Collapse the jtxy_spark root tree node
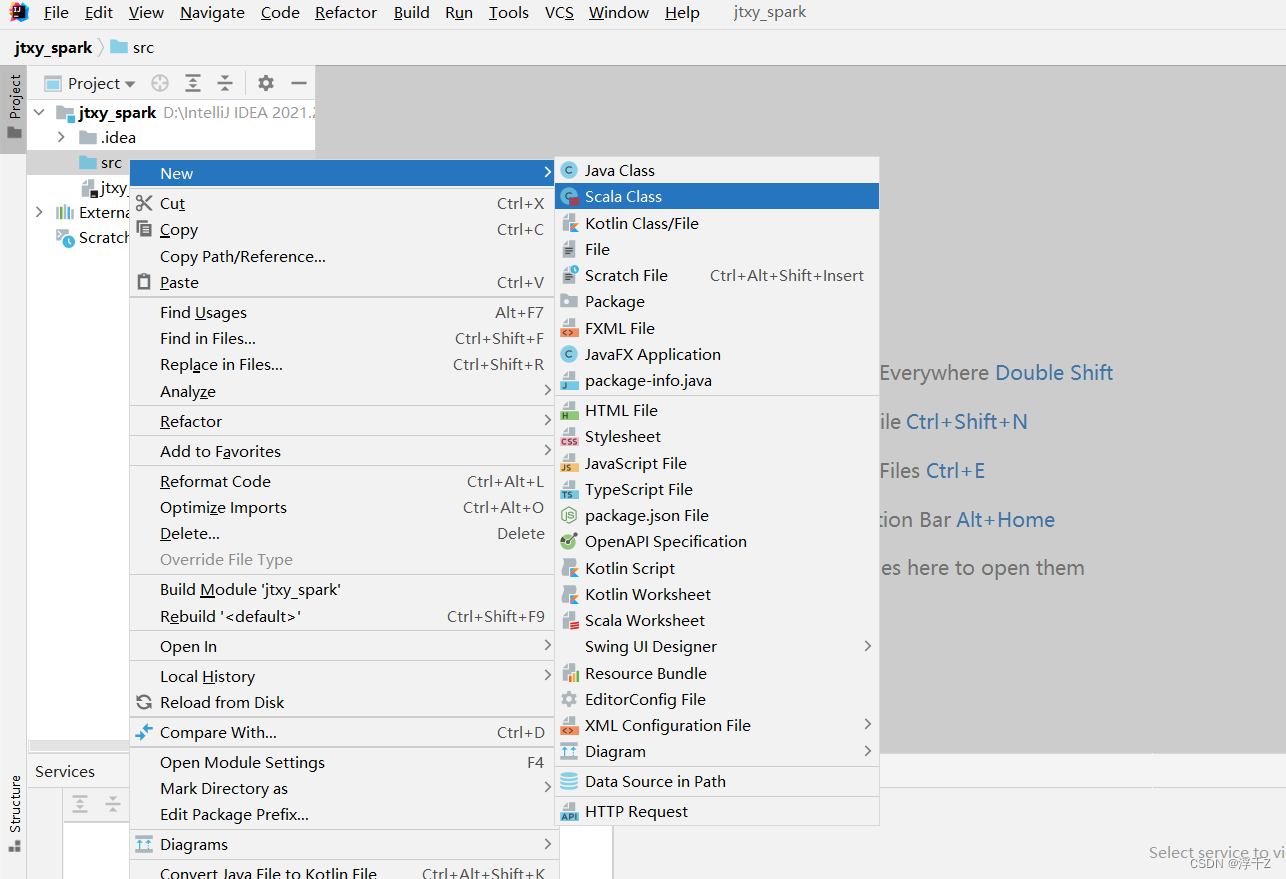 (40, 112)
